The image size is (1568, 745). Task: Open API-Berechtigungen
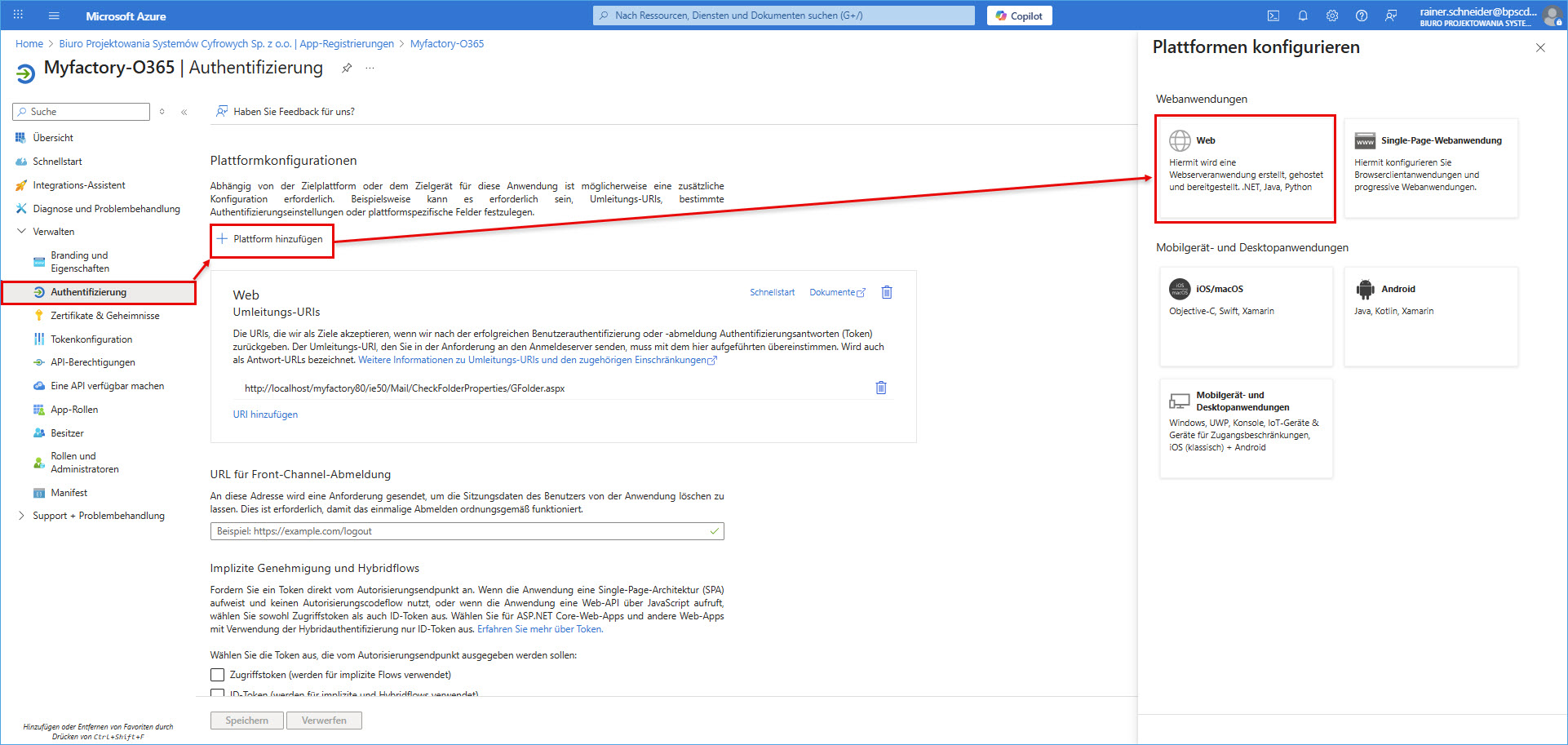pyautogui.click(x=93, y=362)
